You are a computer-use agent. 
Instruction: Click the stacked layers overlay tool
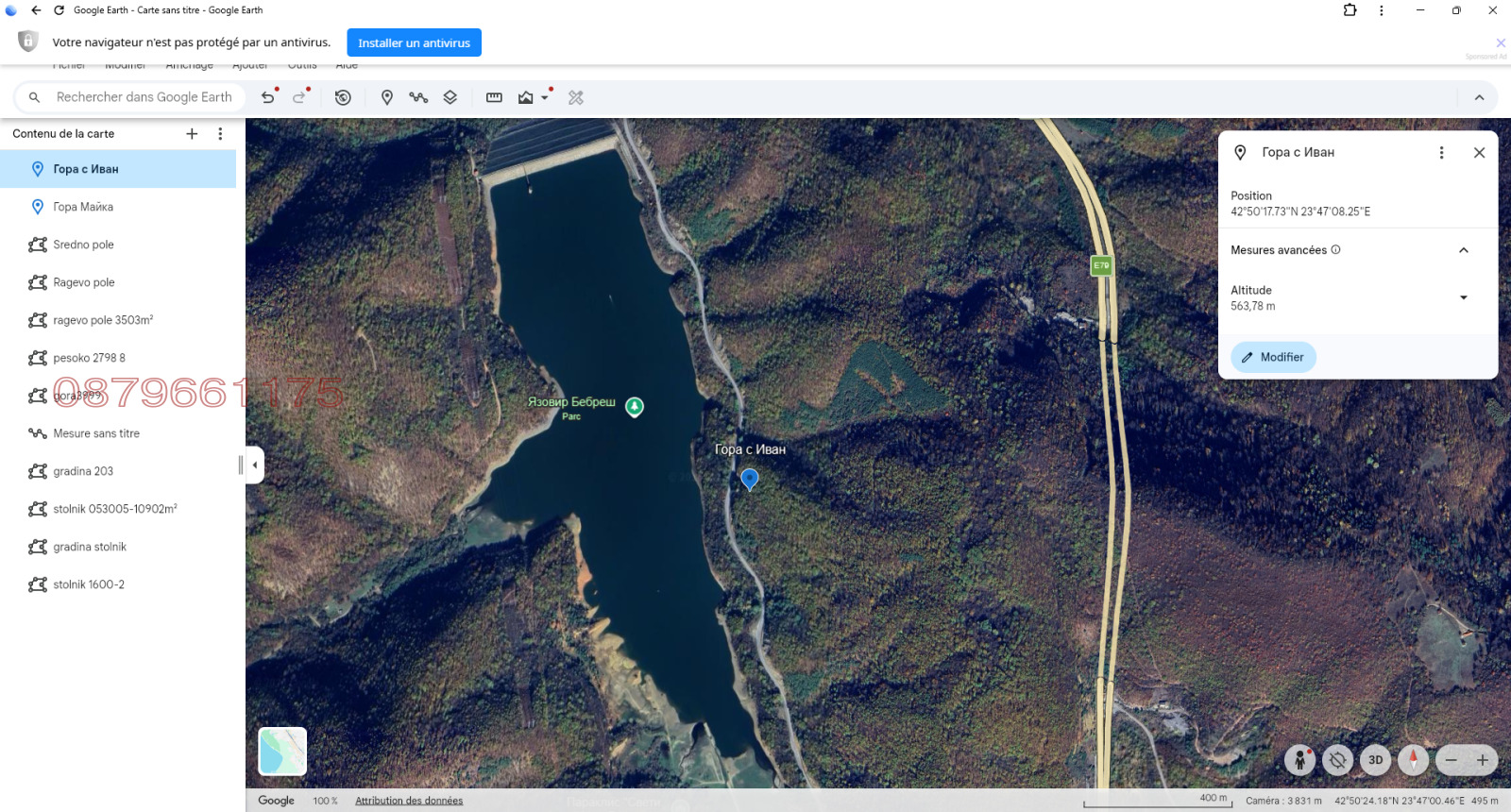(x=450, y=97)
